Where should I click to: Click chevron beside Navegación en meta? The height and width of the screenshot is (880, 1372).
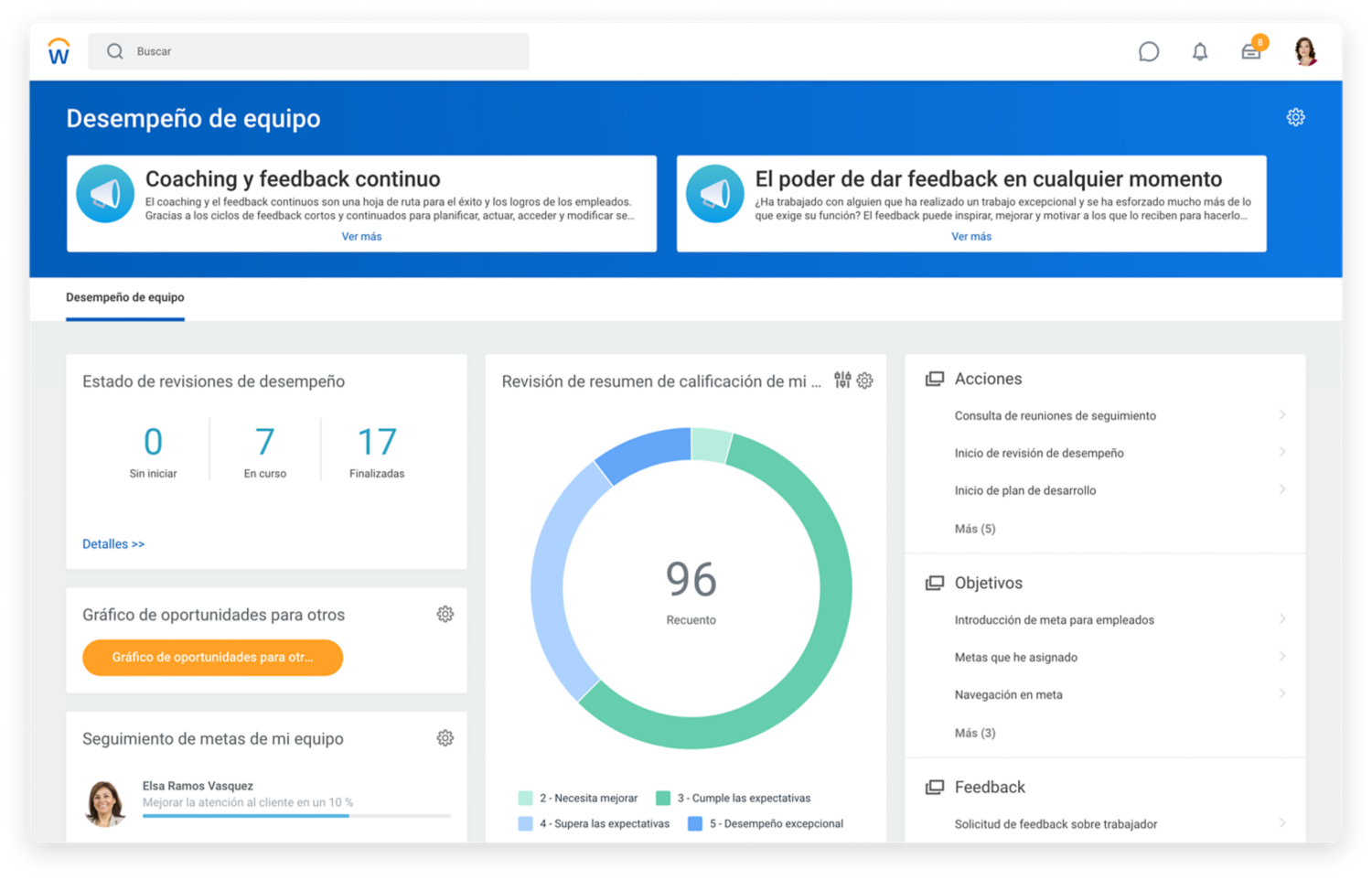point(1282,693)
